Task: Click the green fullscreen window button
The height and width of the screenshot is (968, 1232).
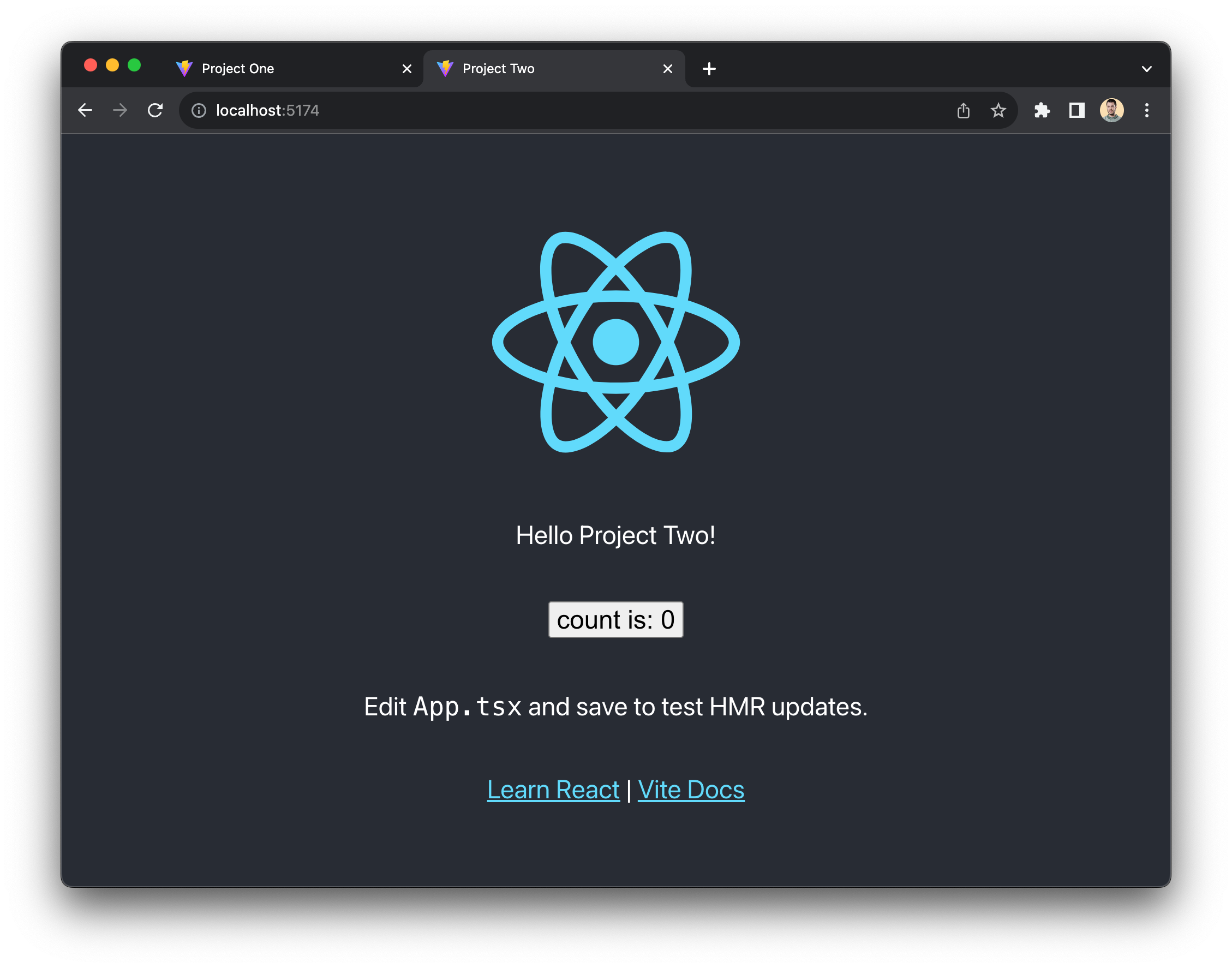Action: (x=134, y=65)
